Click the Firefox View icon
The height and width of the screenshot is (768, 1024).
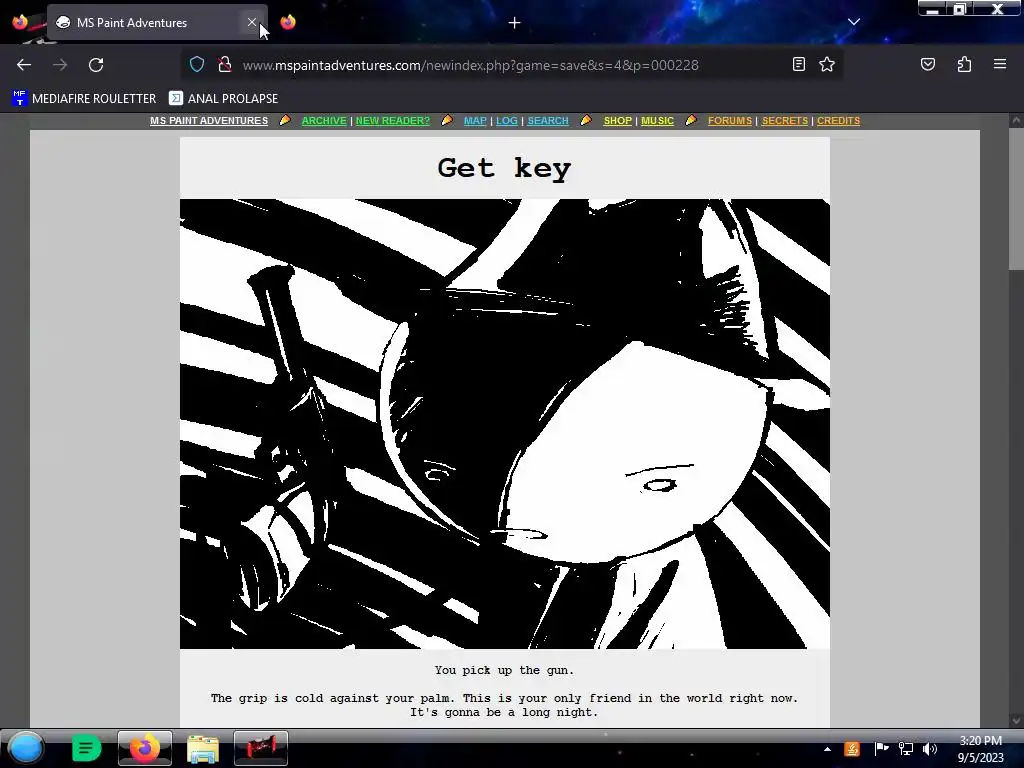click(20, 22)
